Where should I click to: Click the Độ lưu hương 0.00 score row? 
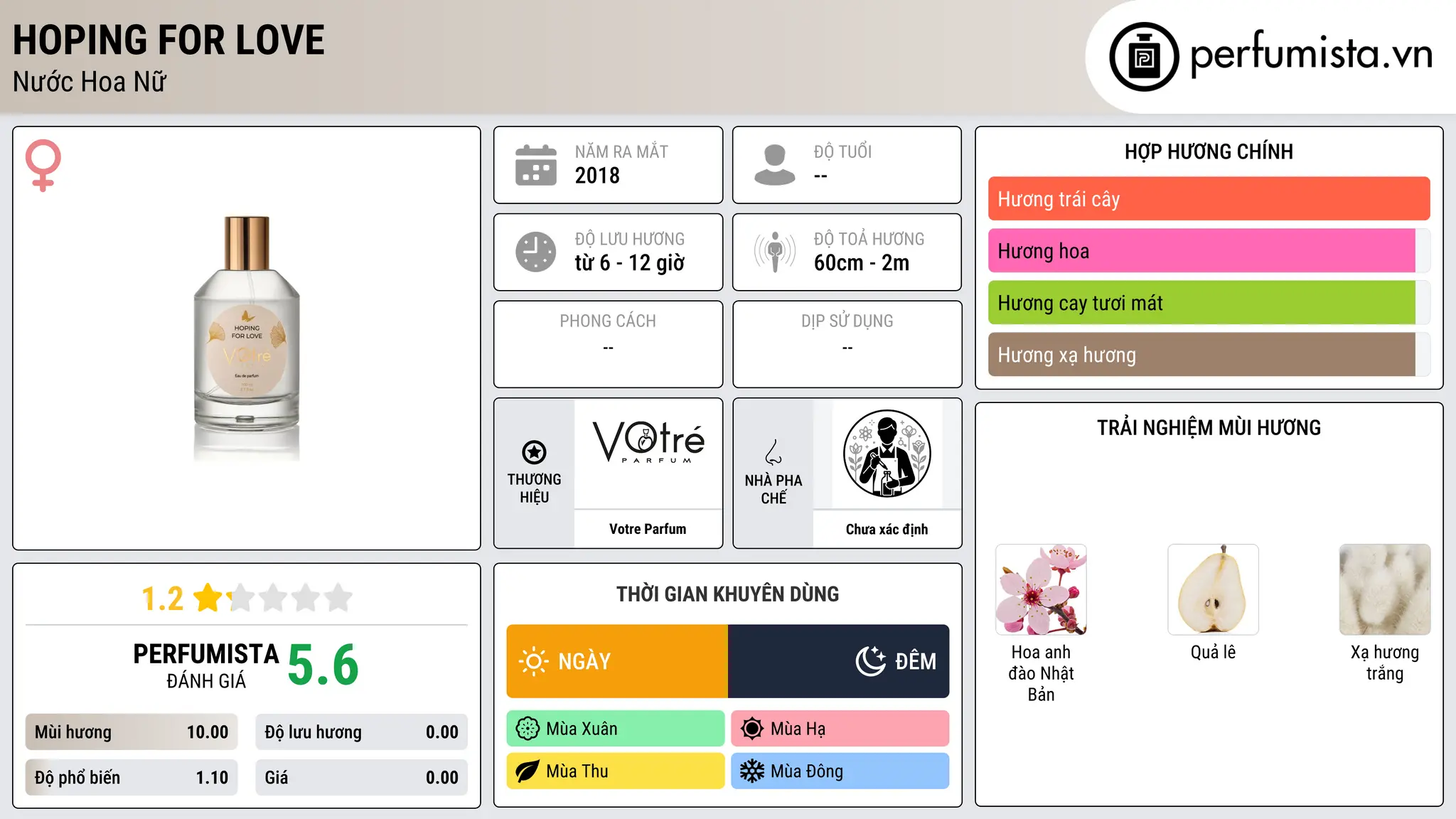[361, 732]
